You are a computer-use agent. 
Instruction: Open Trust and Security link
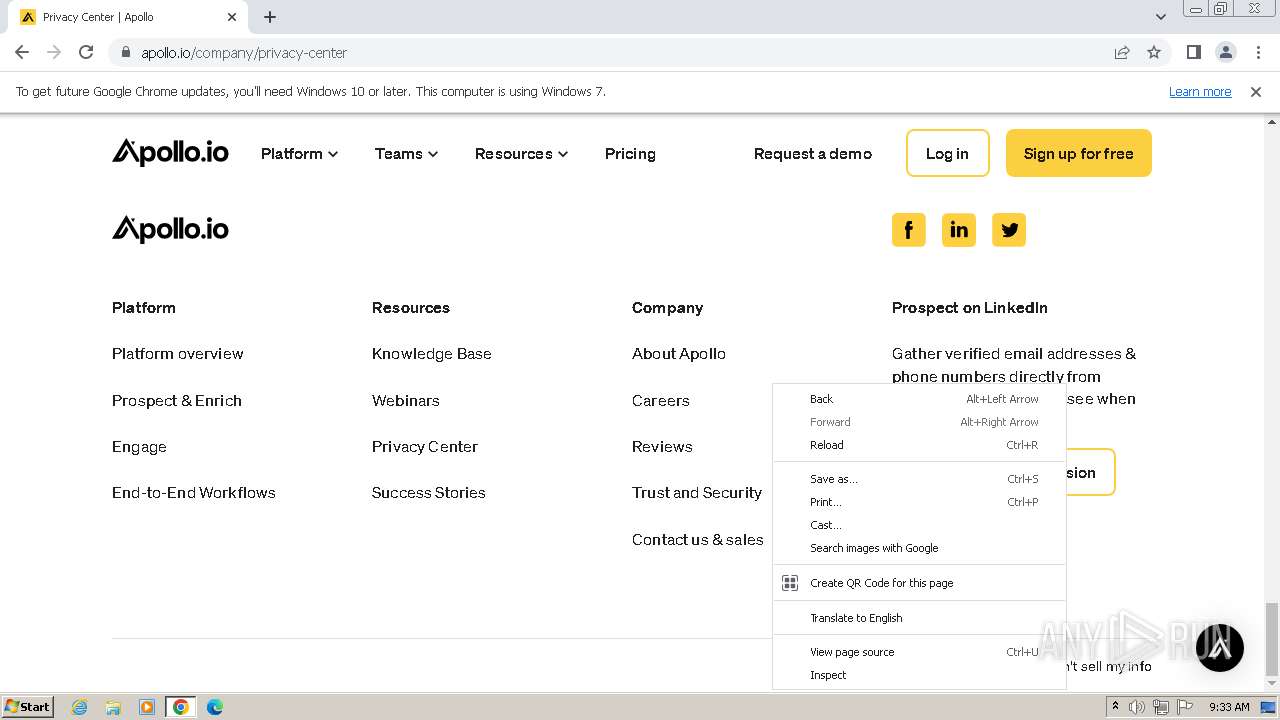pyautogui.click(x=697, y=493)
